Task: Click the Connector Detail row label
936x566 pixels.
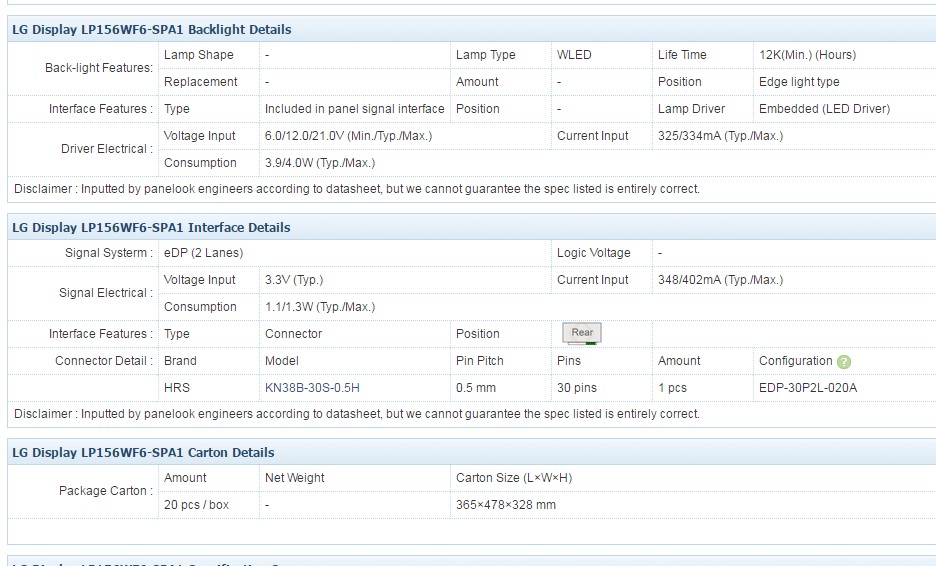Action: (x=104, y=361)
